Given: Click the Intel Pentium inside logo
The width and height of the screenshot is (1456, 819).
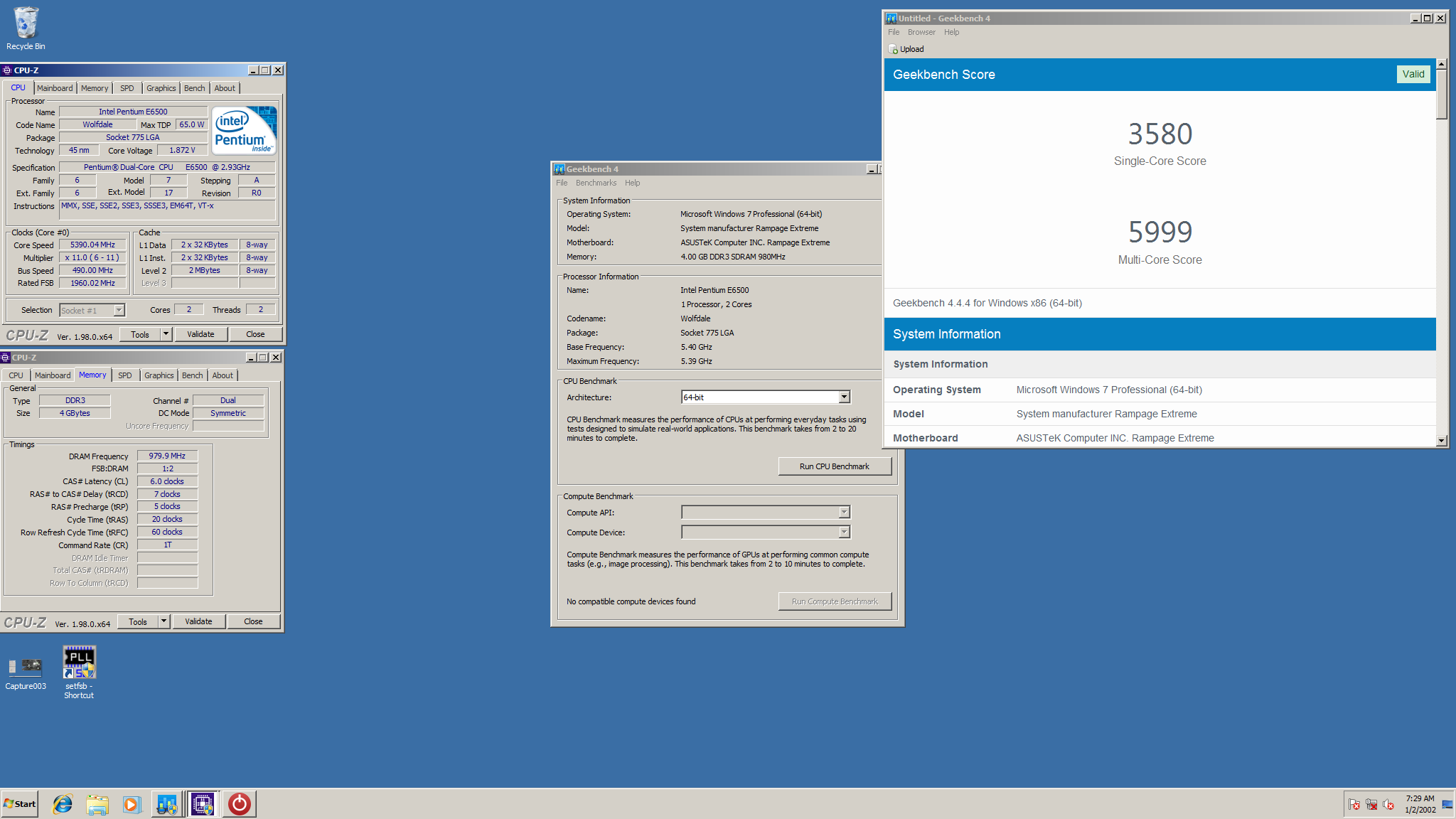Looking at the screenshot, I should pos(245,131).
